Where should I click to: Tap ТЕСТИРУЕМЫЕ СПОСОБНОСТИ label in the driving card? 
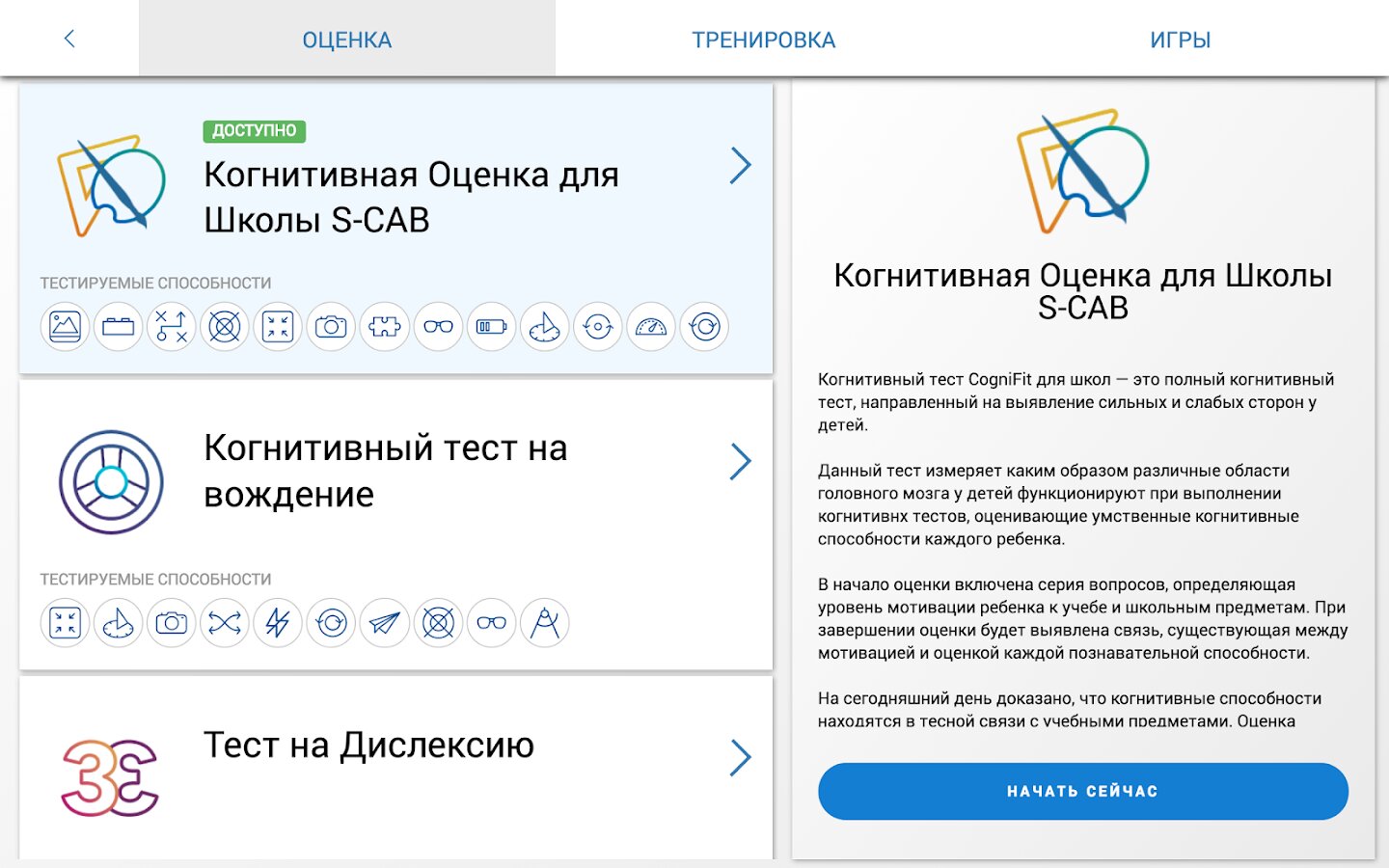pos(155,580)
